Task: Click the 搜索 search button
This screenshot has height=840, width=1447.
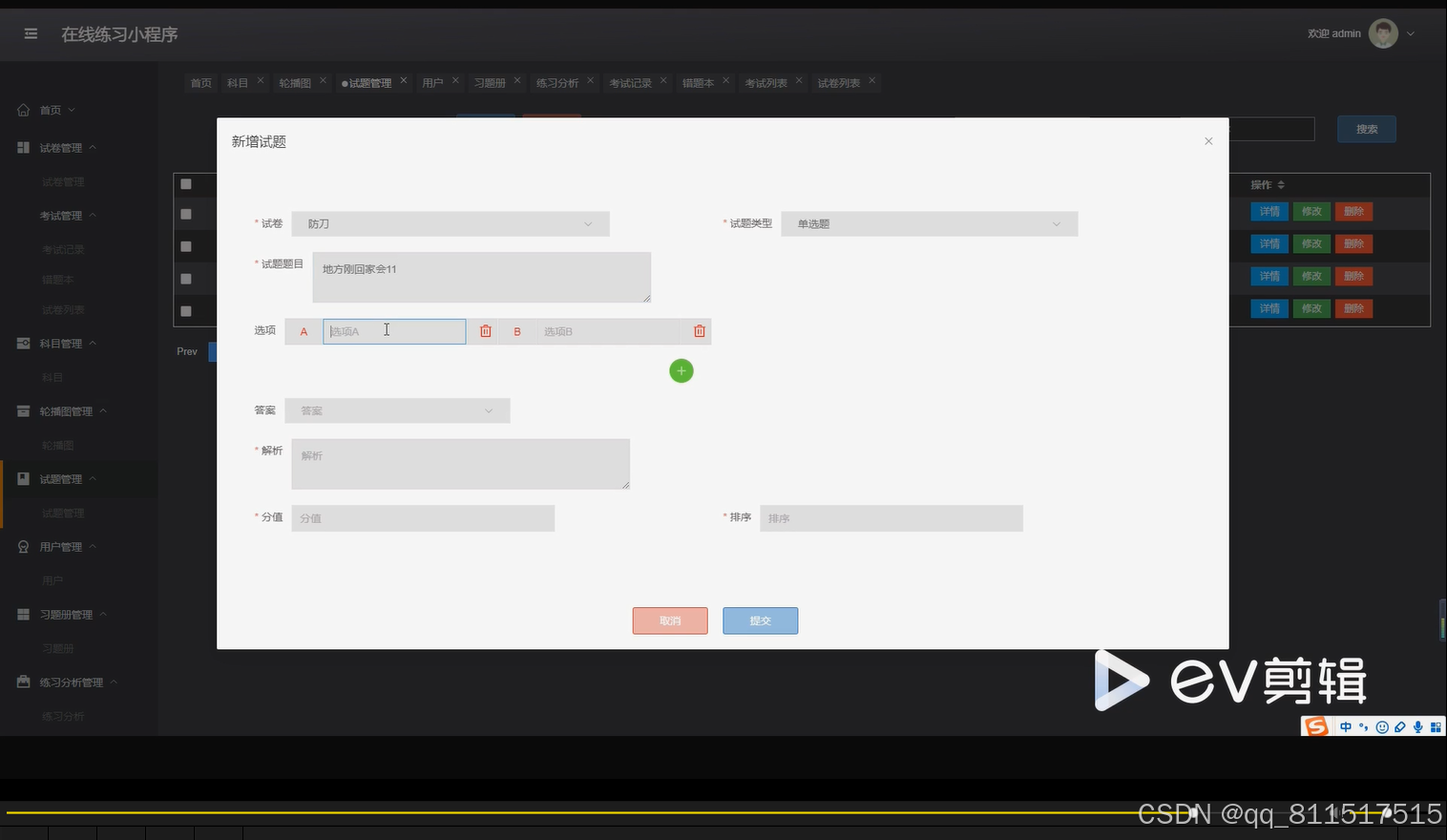Action: point(1367,129)
